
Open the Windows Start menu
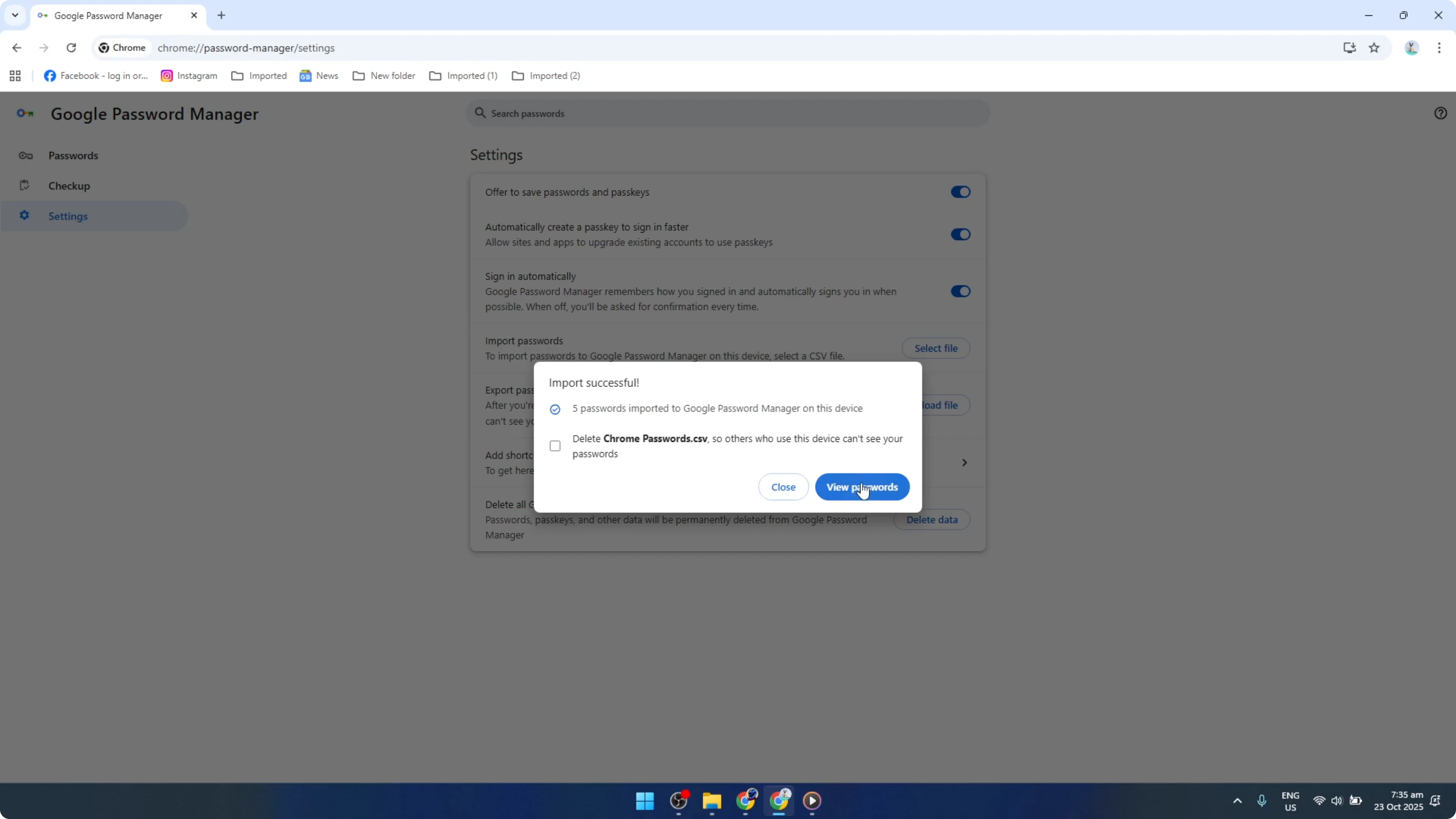(x=645, y=800)
